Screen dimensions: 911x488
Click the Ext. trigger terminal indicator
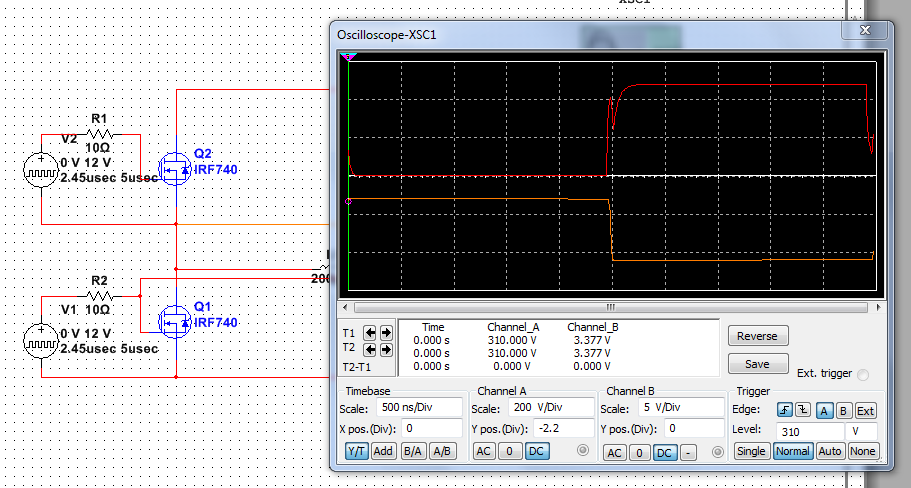pyautogui.click(x=863, y=375)
